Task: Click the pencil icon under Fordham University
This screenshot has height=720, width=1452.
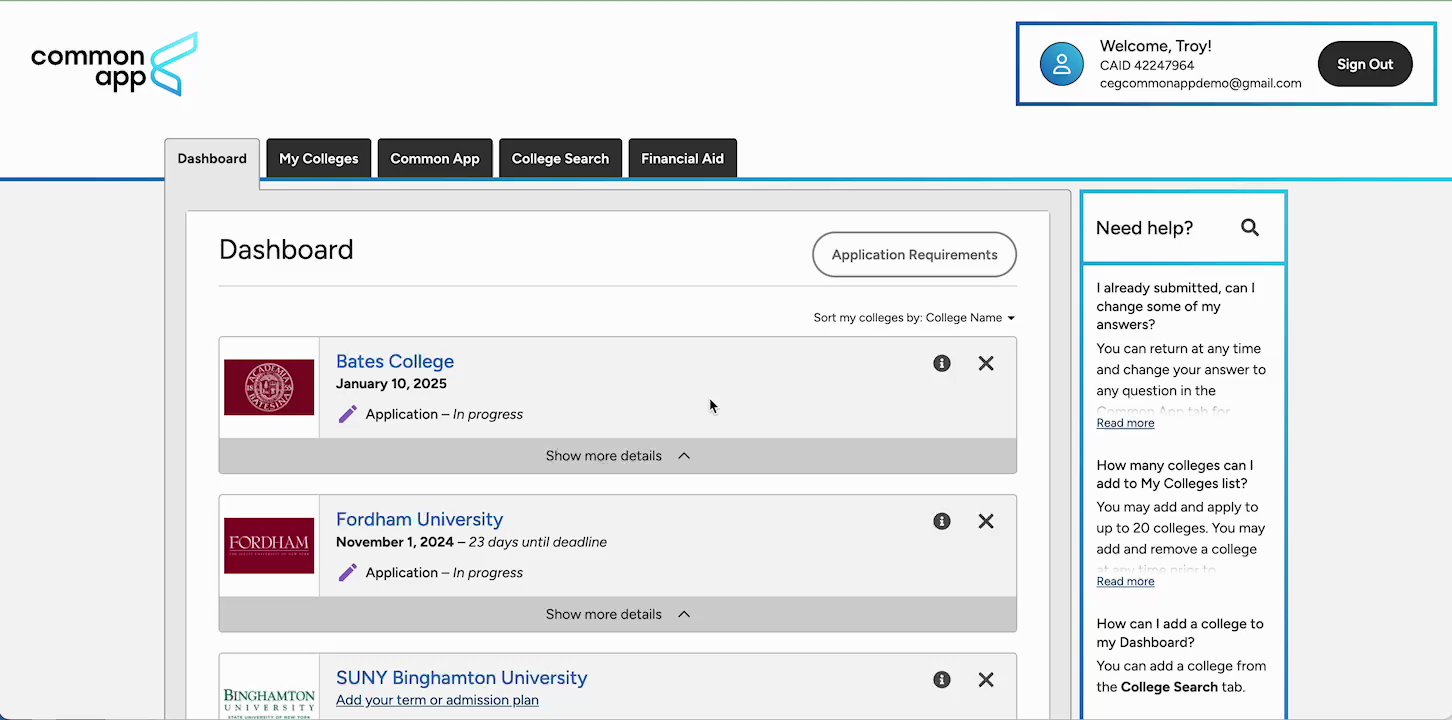Action: click(x=347, y=573)
